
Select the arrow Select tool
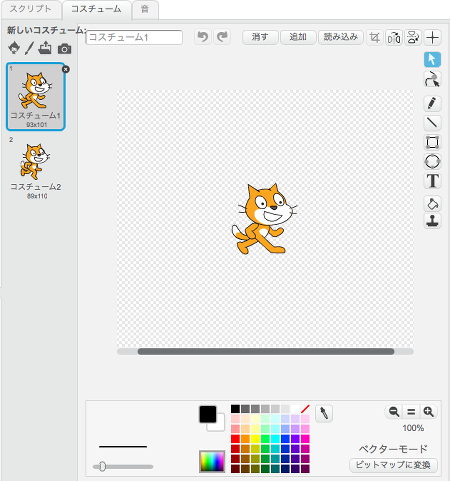tap(432, 60)
